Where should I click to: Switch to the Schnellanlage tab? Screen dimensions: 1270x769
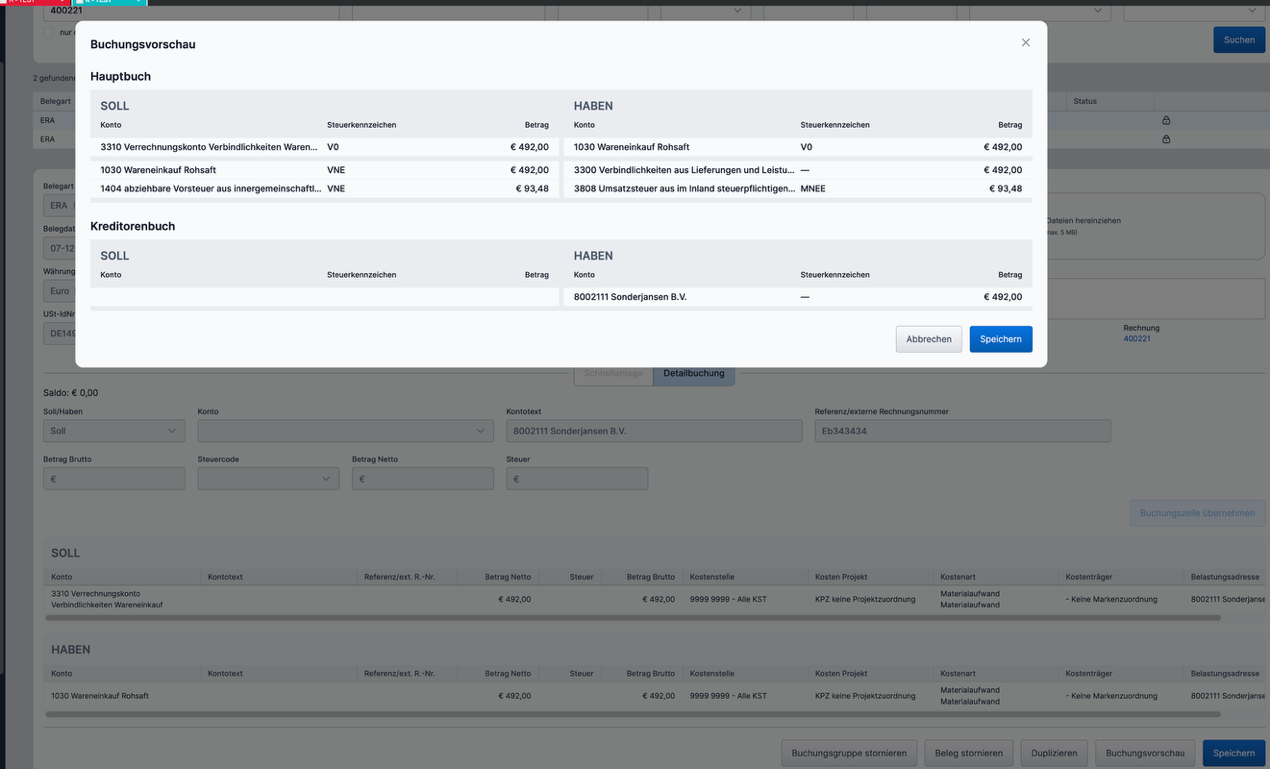pyautogui.click(x=612, y=374)
